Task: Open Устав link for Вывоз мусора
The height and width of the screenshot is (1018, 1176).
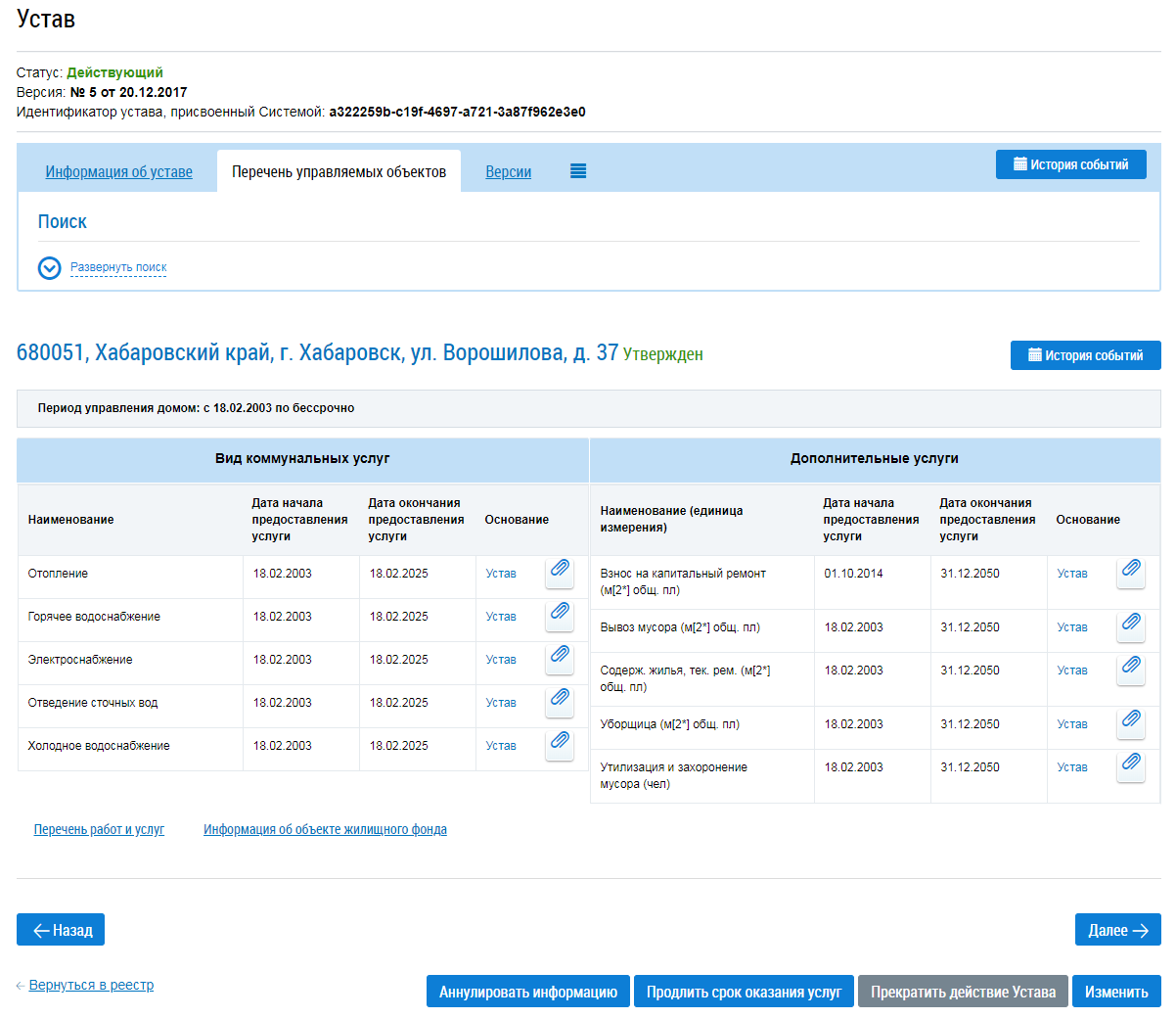Action: point(1072,627)
